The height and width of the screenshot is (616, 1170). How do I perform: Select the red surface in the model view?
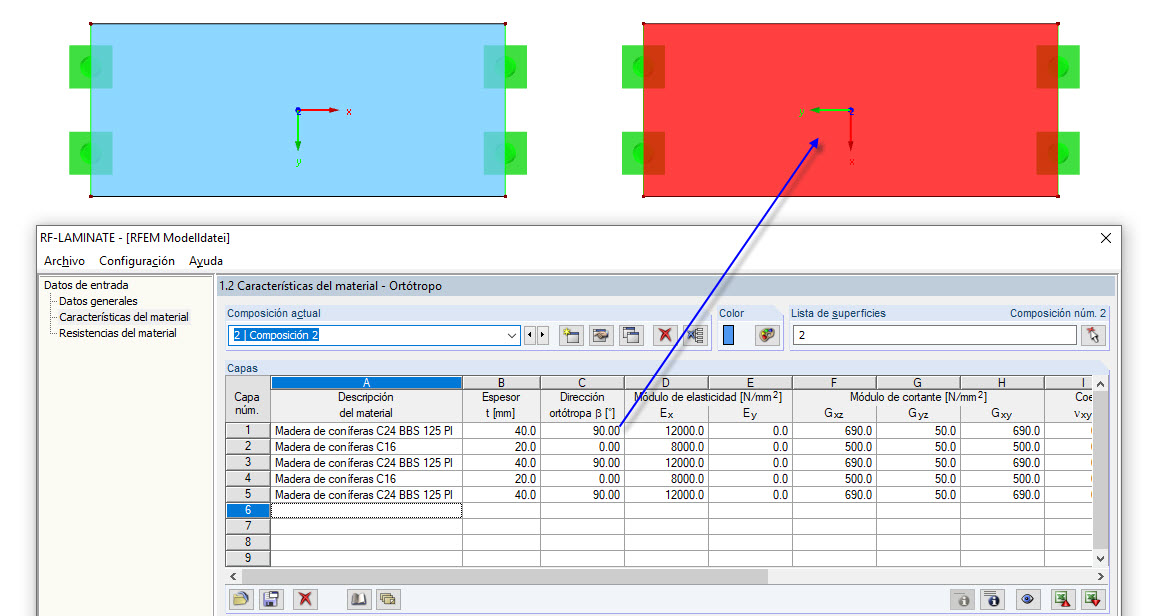[851, 110]
